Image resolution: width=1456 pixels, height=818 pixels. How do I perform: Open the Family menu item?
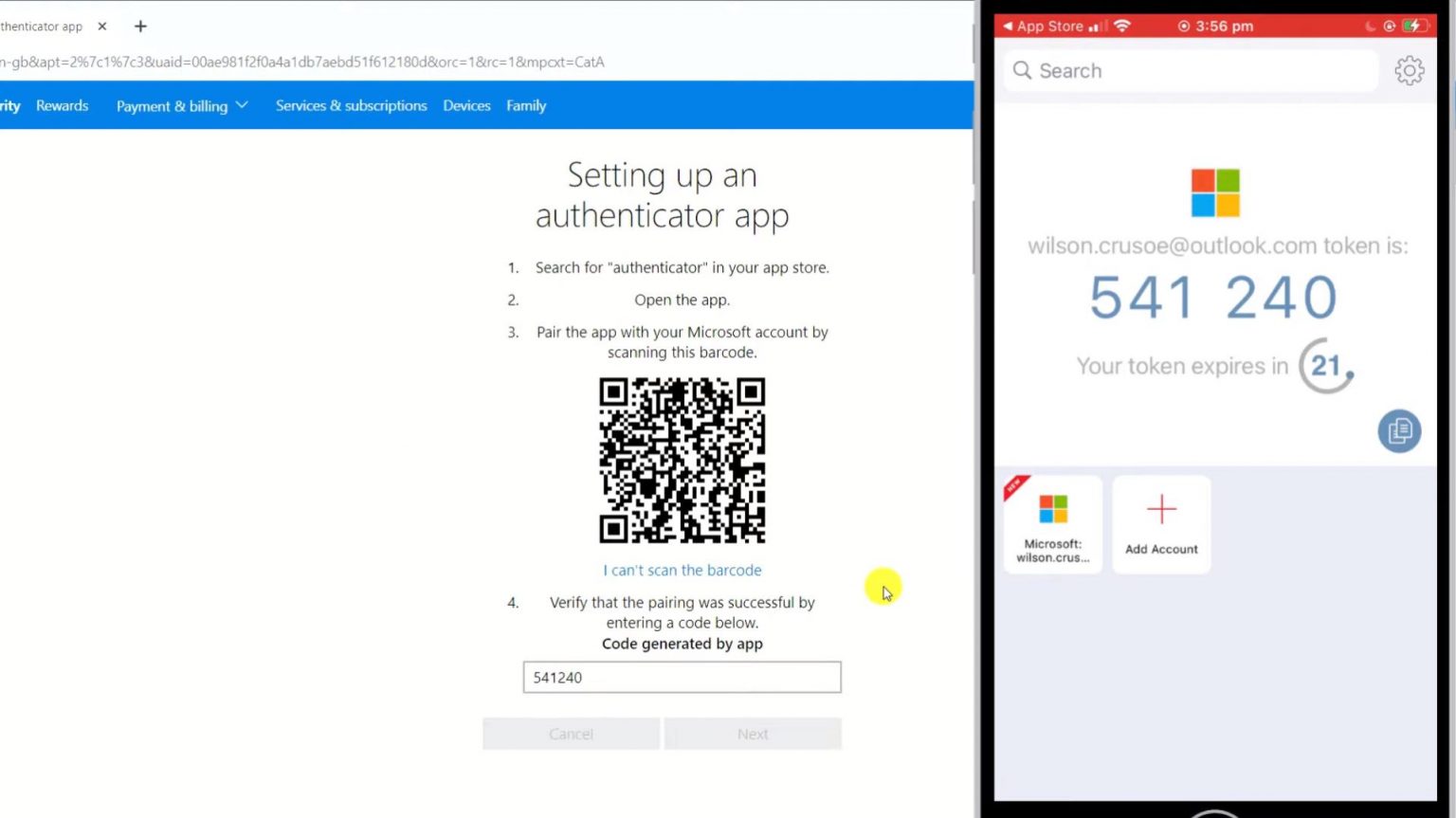click(x=526, y=105)
